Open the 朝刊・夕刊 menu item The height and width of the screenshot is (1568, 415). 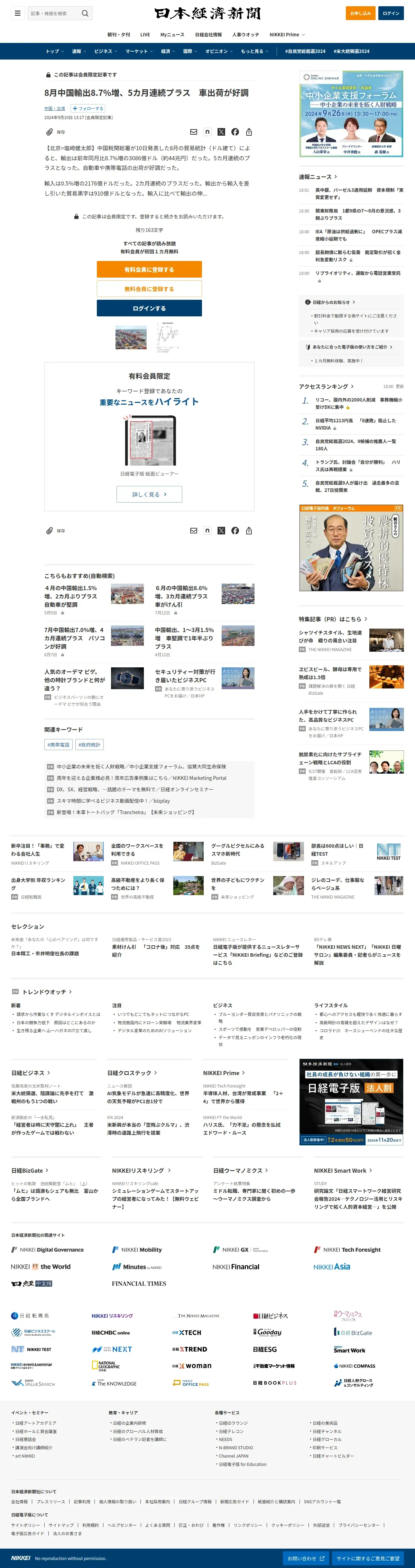click(x=119, y=35)
